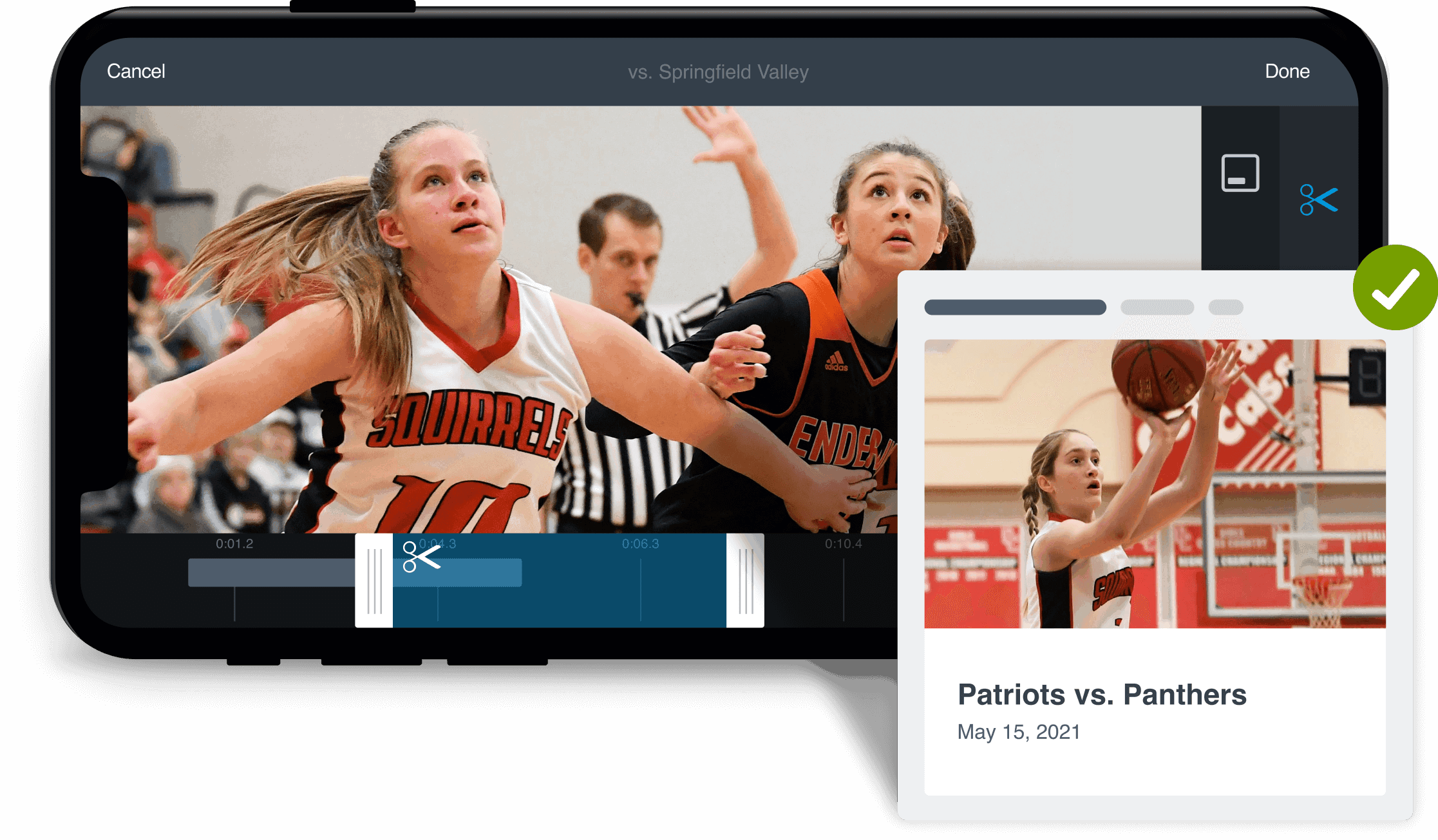Grab the right trim handle
This screenshot has height=840, width=1438.
click(x=745, y=581)
